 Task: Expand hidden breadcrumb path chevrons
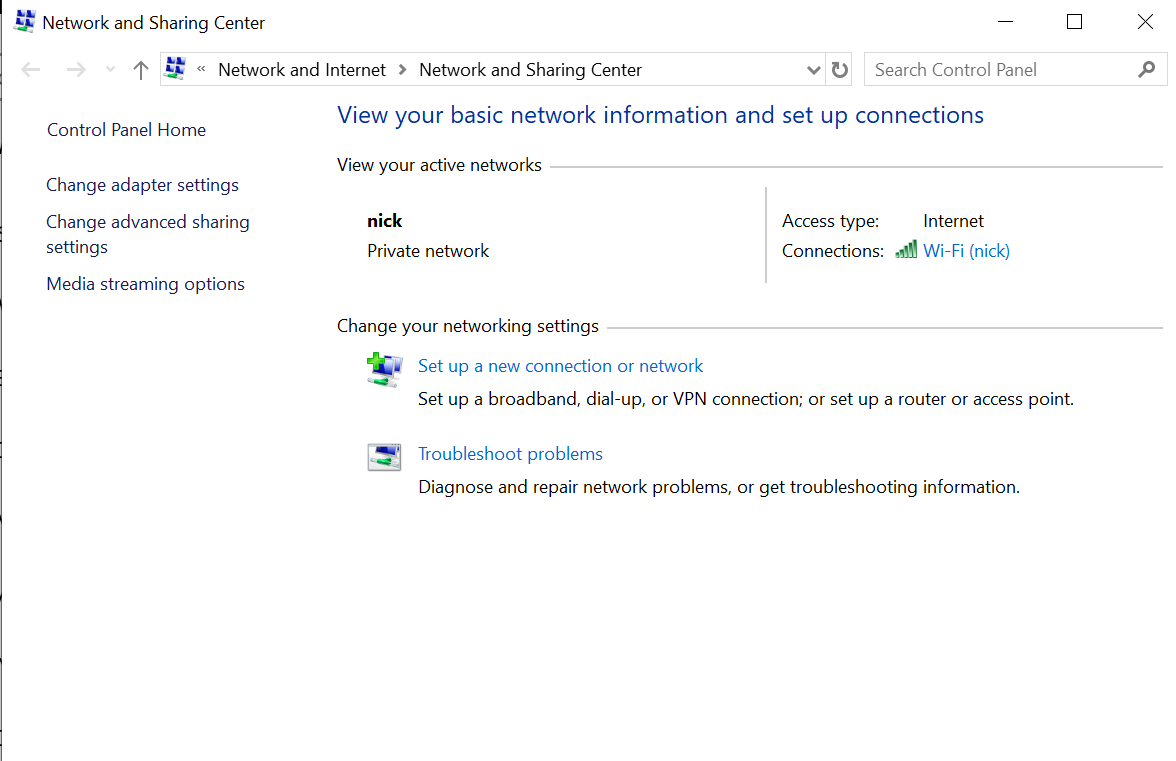[x=202, y=69]
